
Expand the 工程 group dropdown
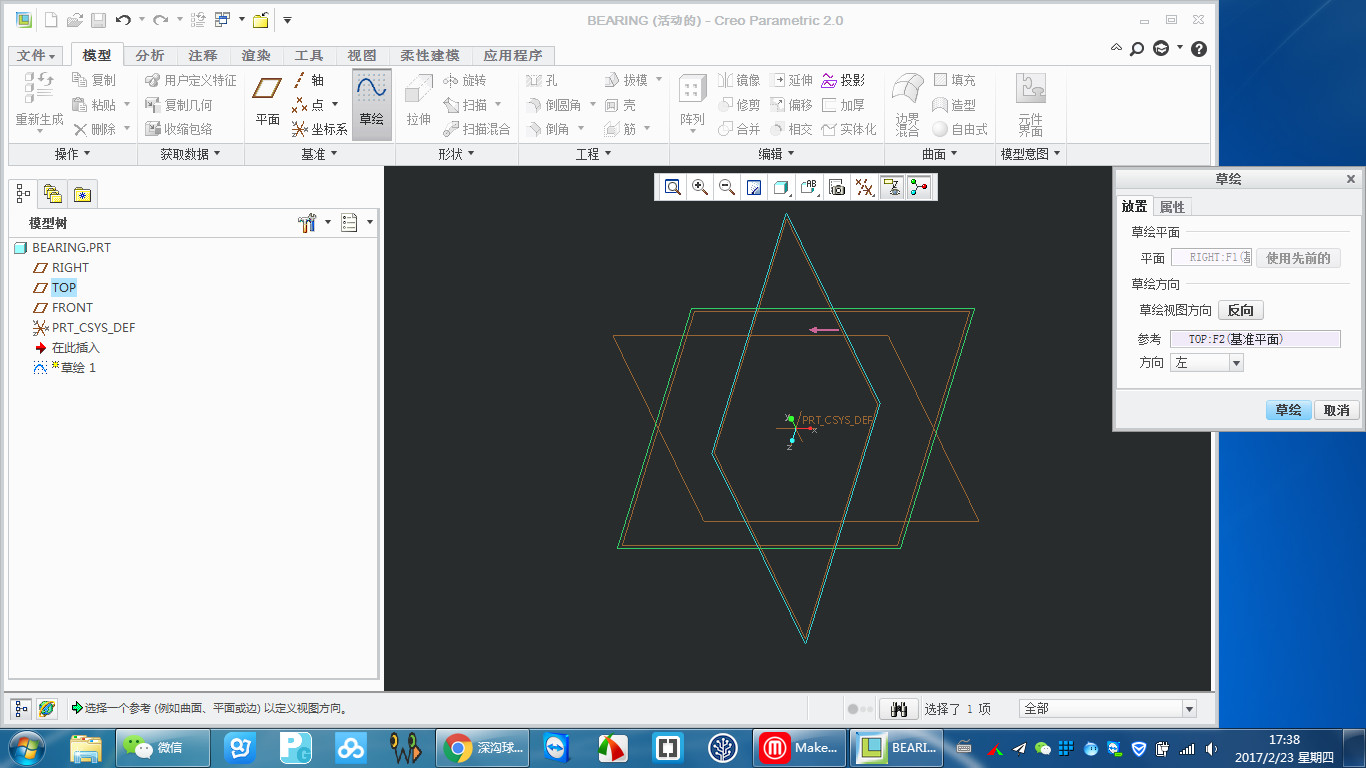594,154
